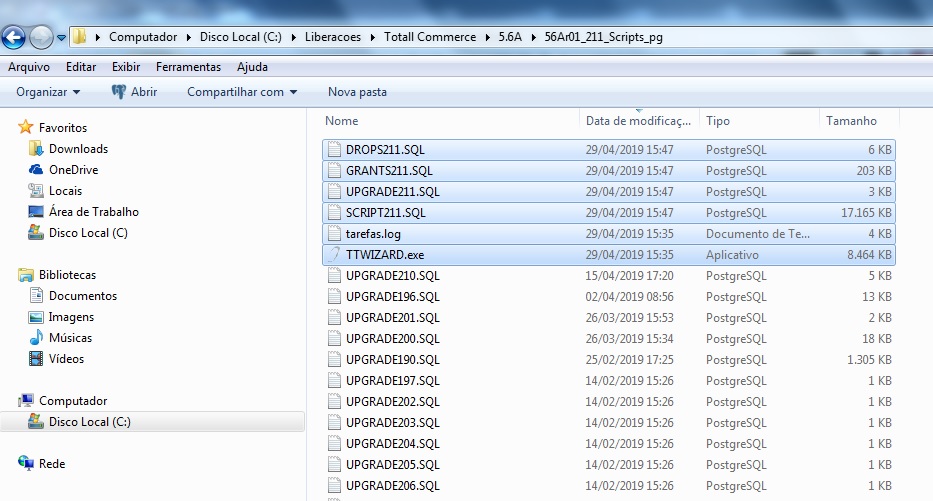Open Disco Local (C) under Favoritos

click(88, 233)
